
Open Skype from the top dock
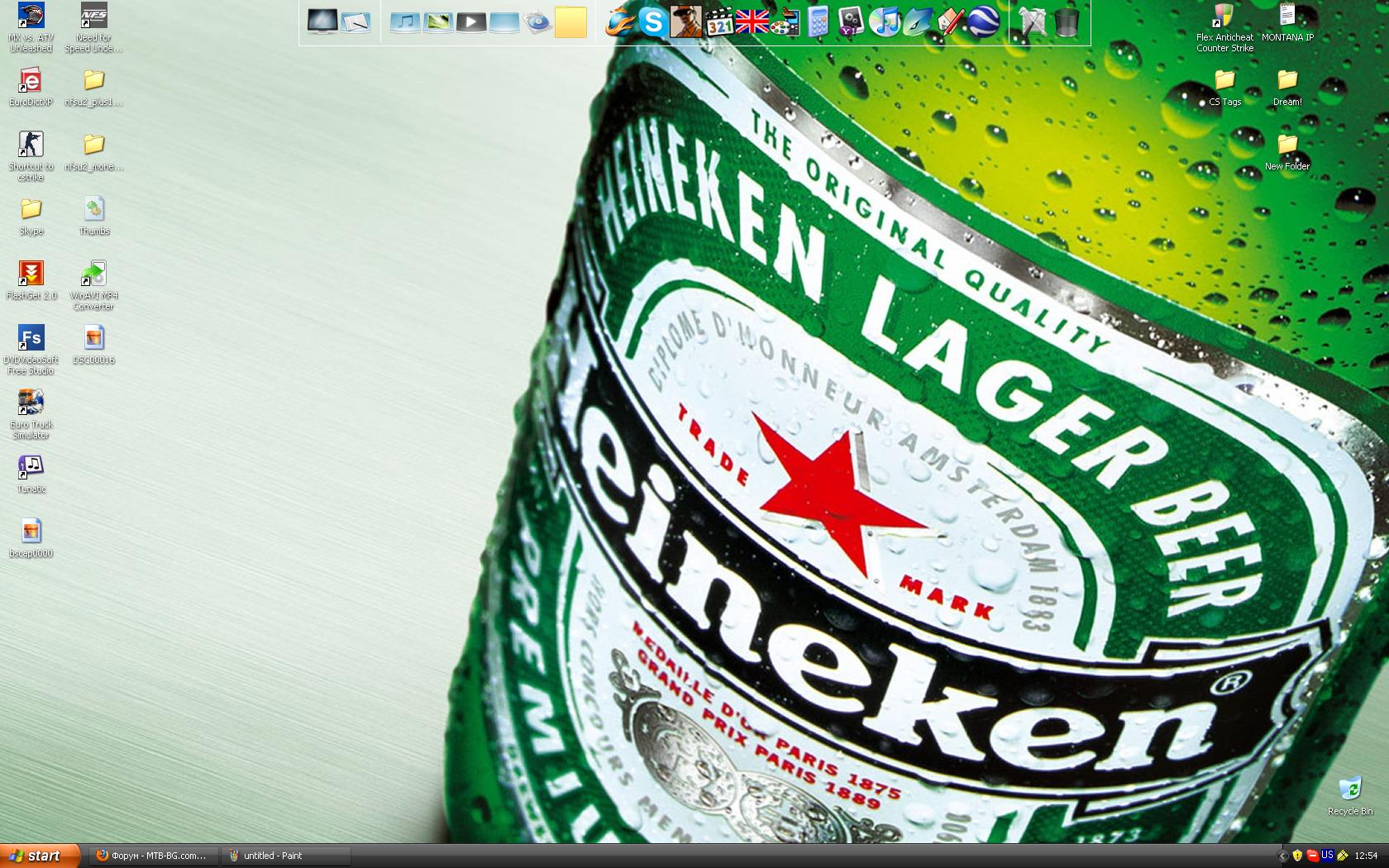pyautogui.click(x=652, y=22)
